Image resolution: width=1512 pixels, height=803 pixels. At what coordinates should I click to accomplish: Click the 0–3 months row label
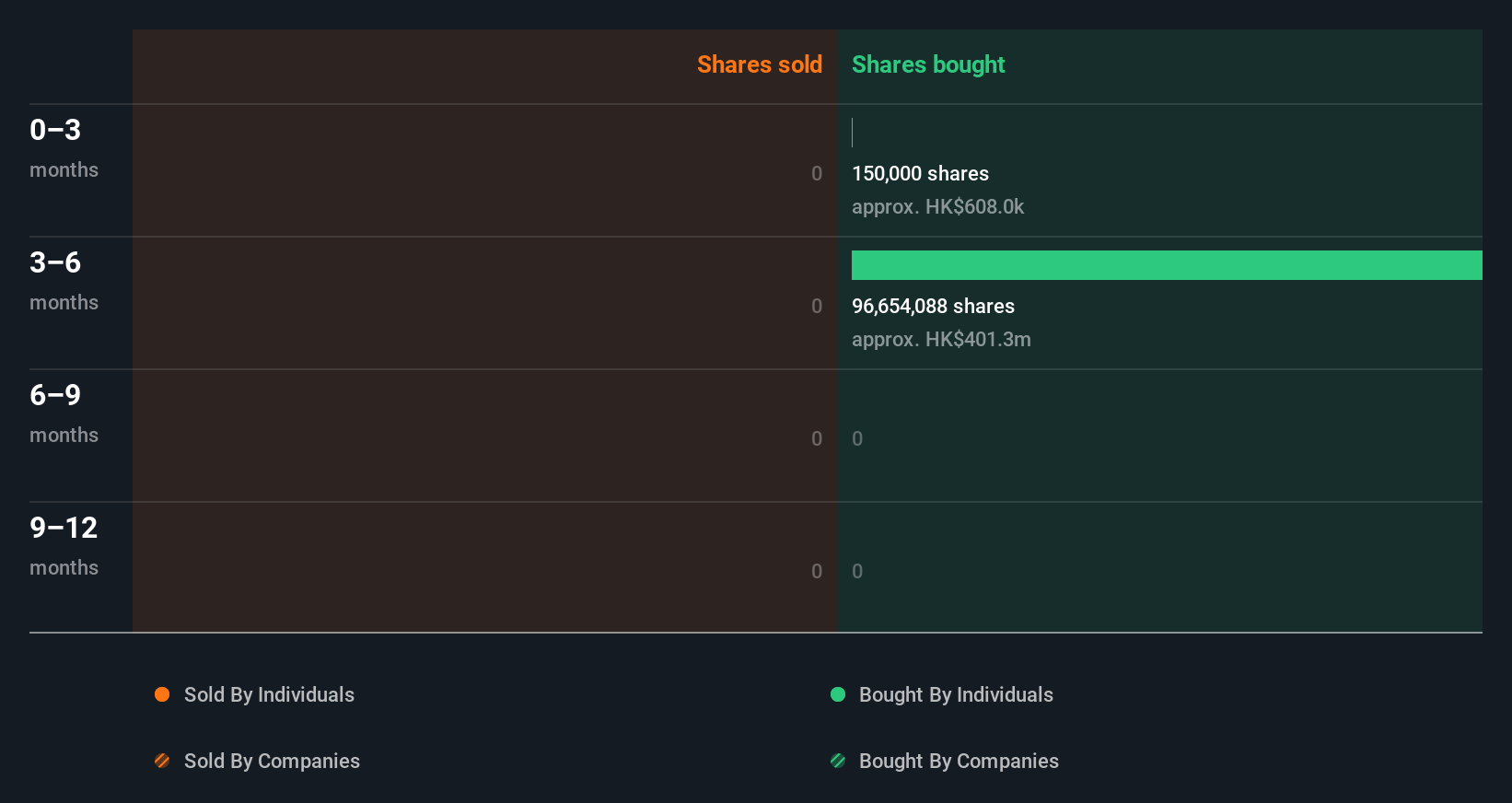(x=64, y=147)
